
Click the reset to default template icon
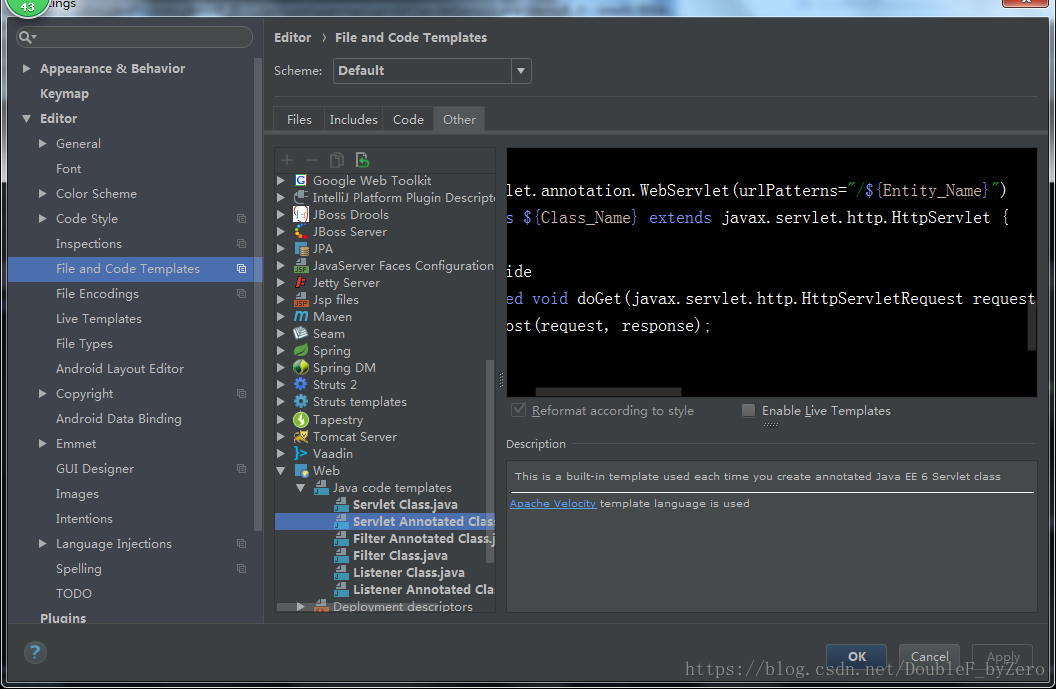tap(362, 160)
